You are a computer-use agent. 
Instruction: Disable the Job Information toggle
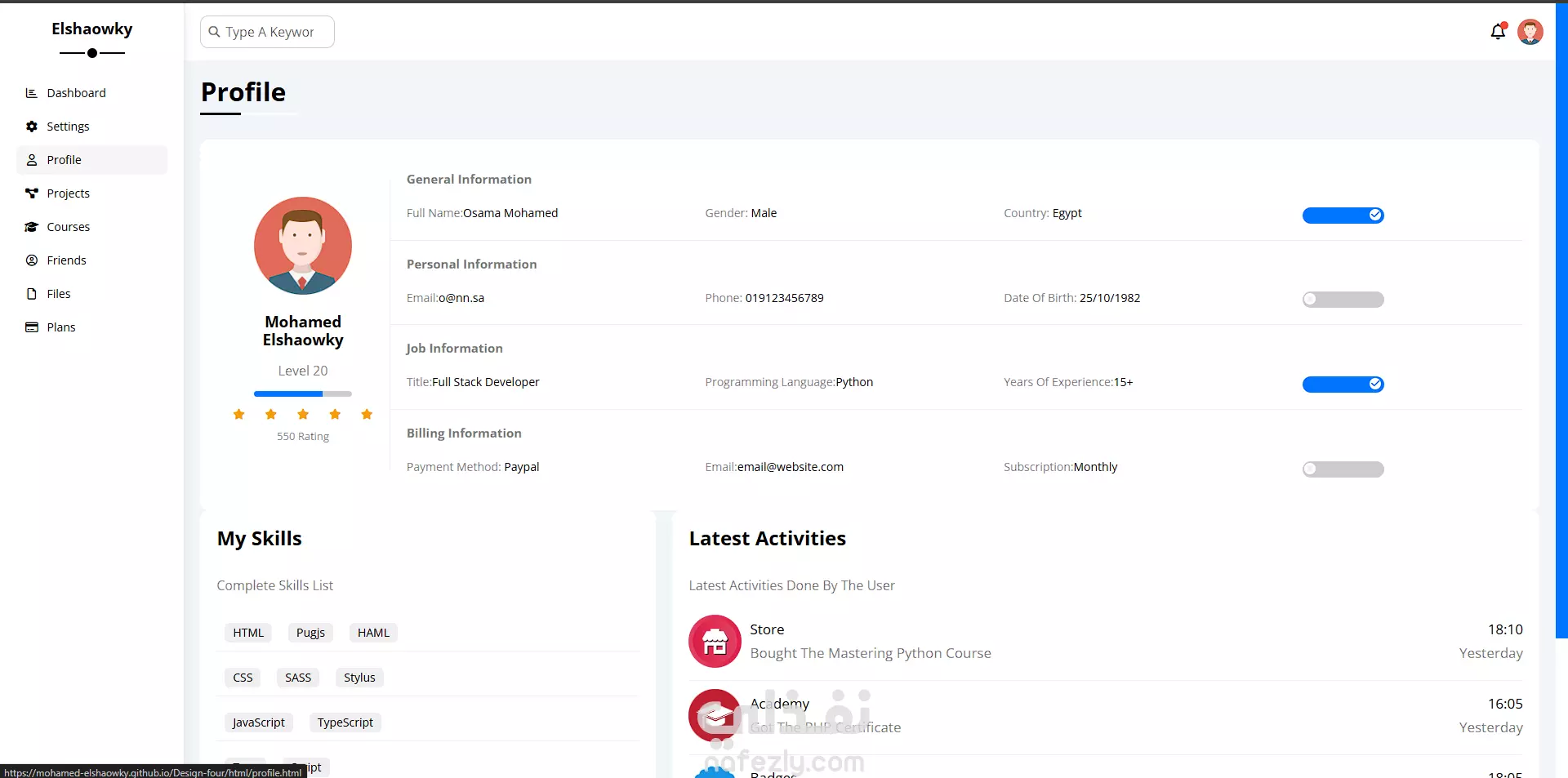pyautogui.click(x=1343, y=385)
